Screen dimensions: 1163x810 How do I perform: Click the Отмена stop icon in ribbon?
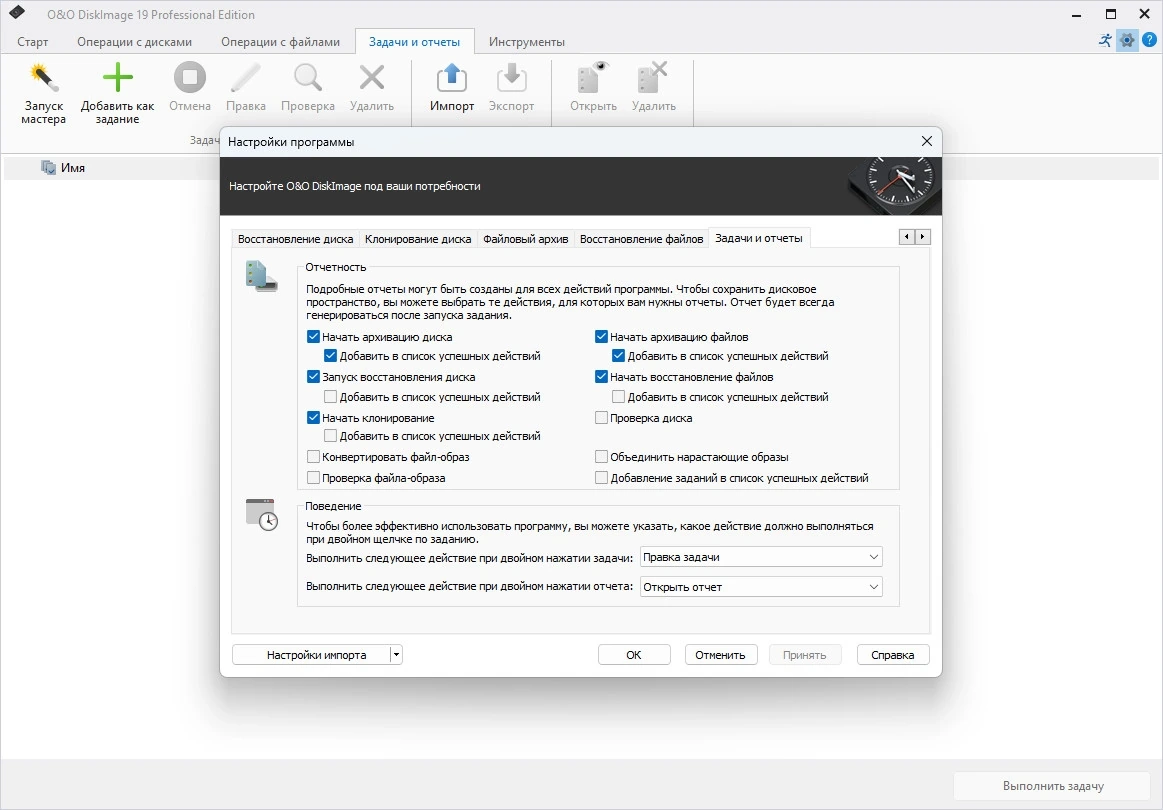[x=190, y=77]
